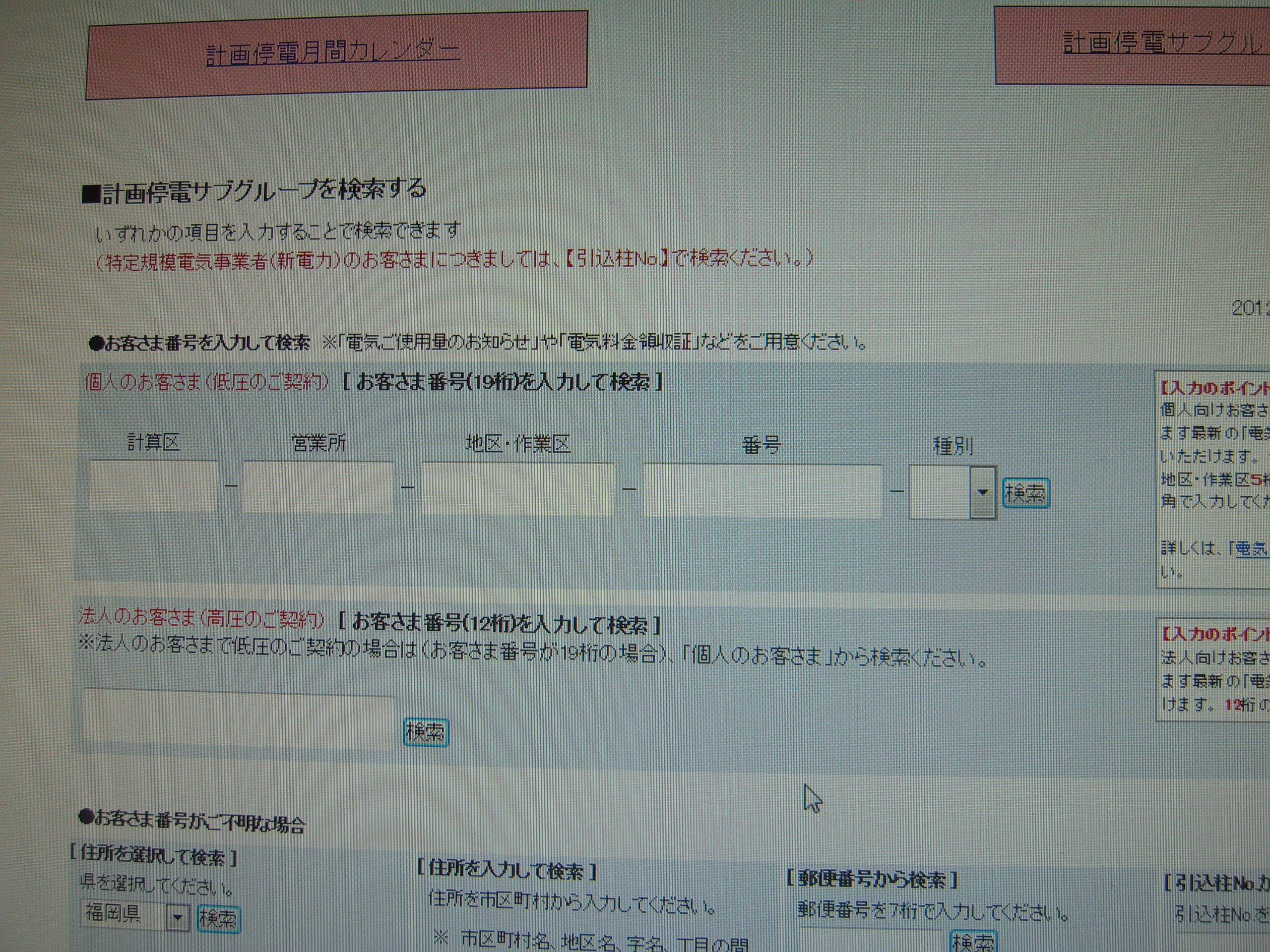Image resolution: width=1270 pixels, height=952 pixels.
Task: Click the label 郵便番号から検索
Action: (872, 879)
